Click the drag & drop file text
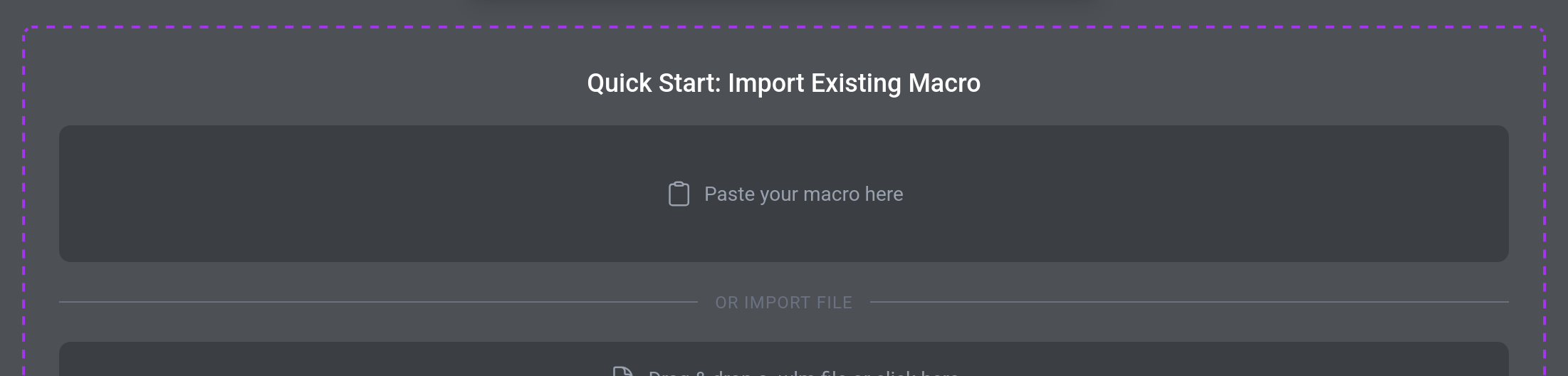1568x376 pixels. tap(803, 372)
